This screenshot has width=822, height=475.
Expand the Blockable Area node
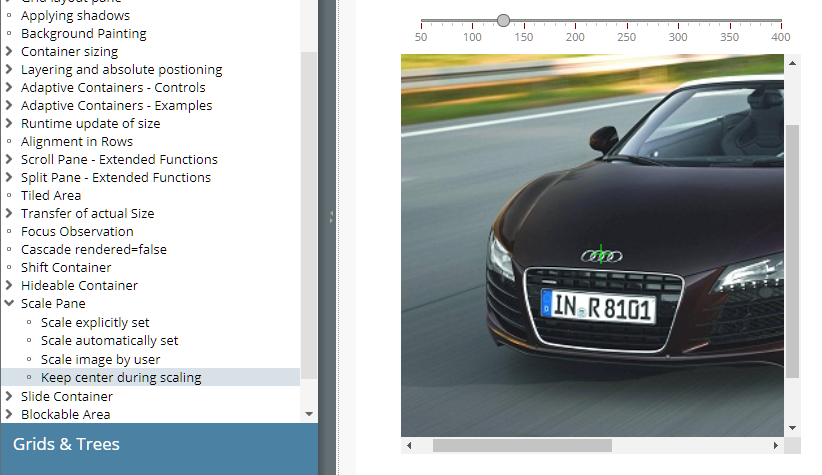click(x=9, y=415)
